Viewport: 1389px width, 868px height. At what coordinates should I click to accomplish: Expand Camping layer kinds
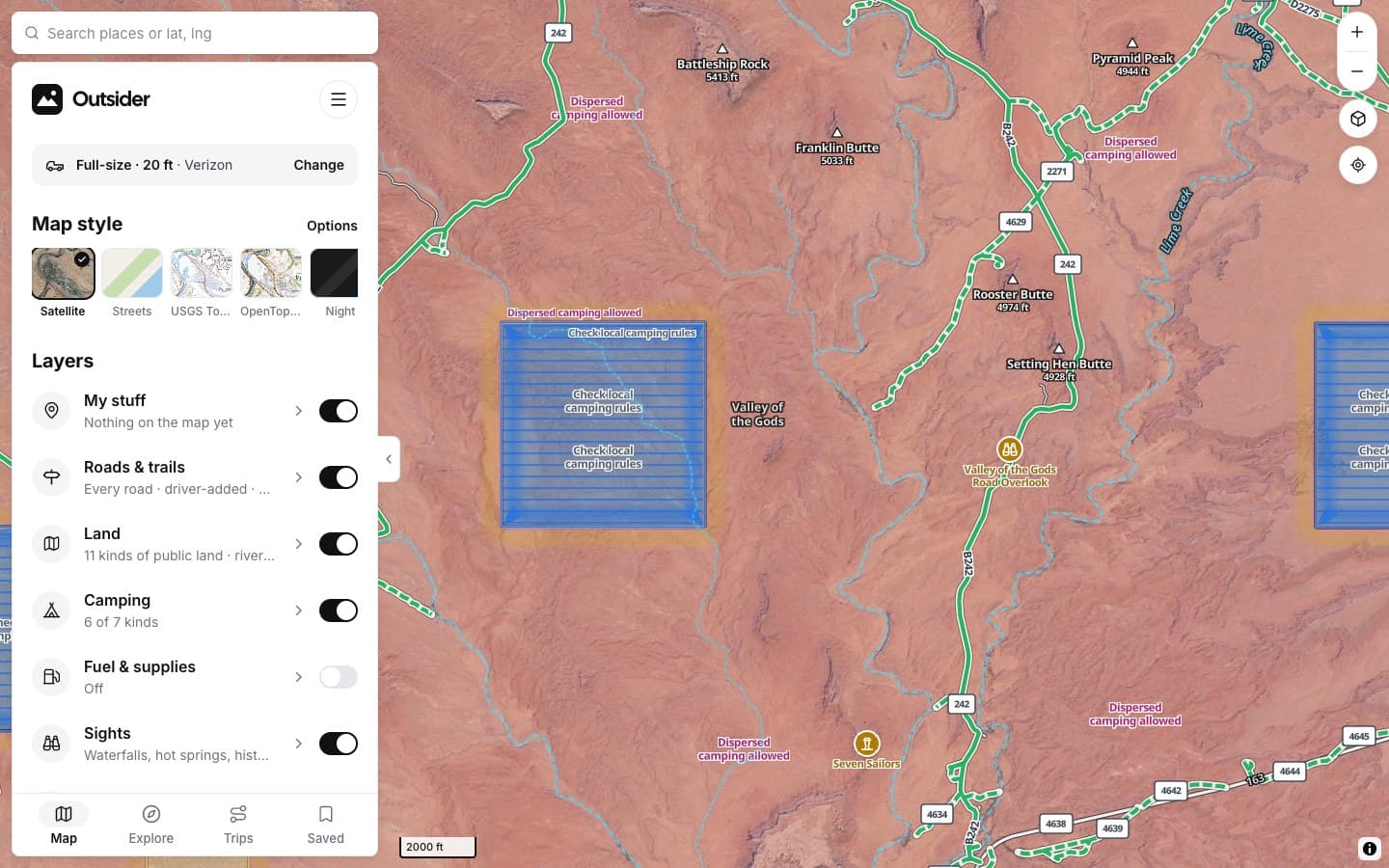299,610
